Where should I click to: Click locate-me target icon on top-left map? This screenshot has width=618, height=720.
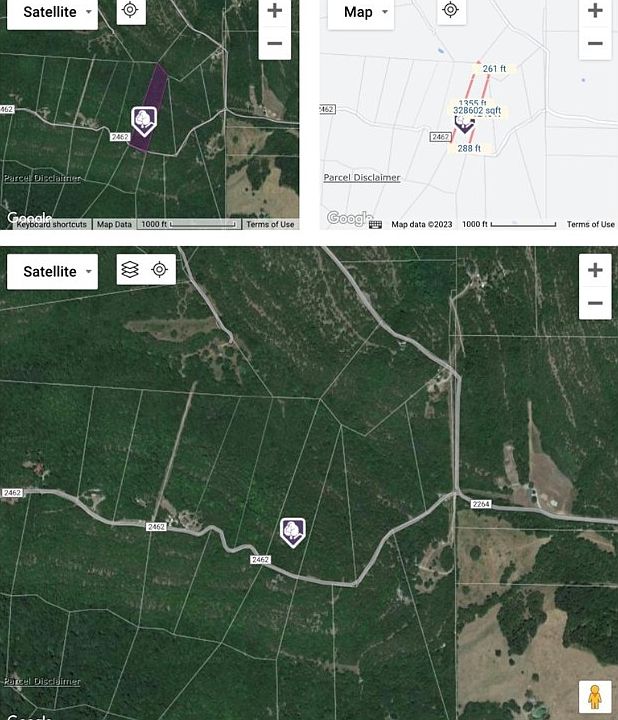[x=131, y=9]
